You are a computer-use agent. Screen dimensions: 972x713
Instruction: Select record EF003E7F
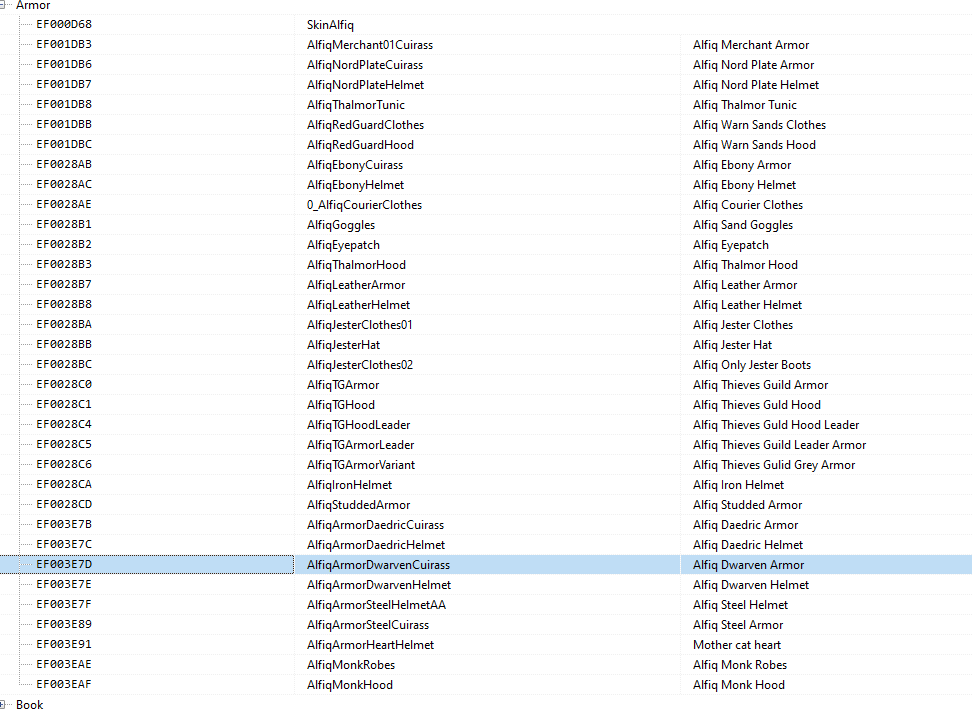(x=64, y=604)
